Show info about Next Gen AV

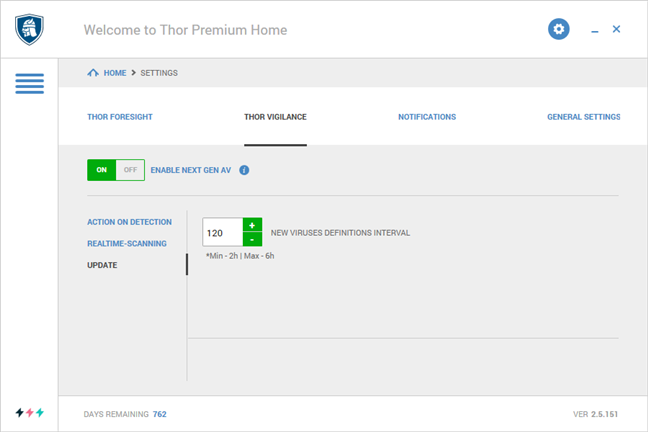[x=244, y=170]
